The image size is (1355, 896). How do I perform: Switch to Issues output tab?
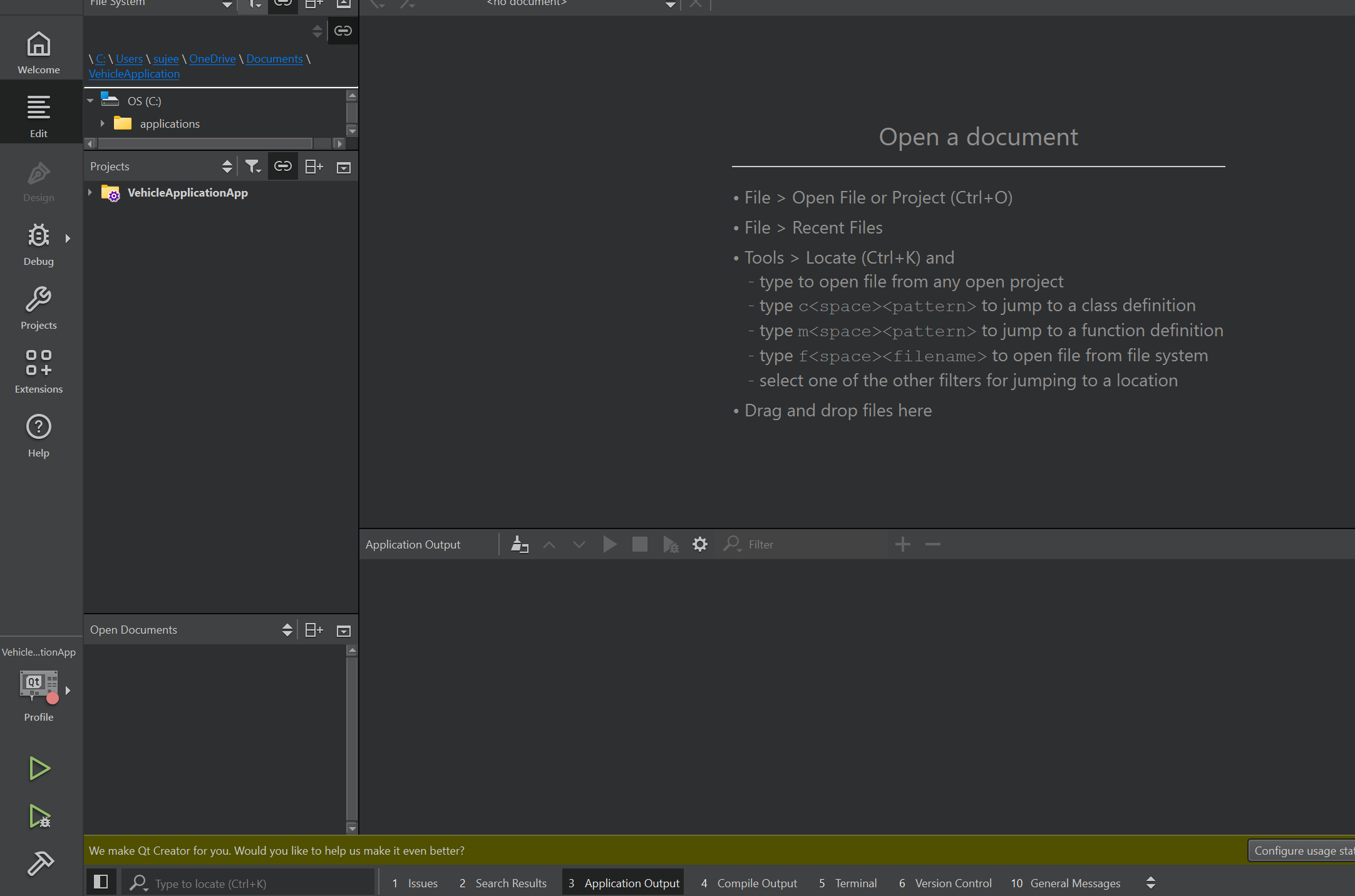click(x=415, y=883)
